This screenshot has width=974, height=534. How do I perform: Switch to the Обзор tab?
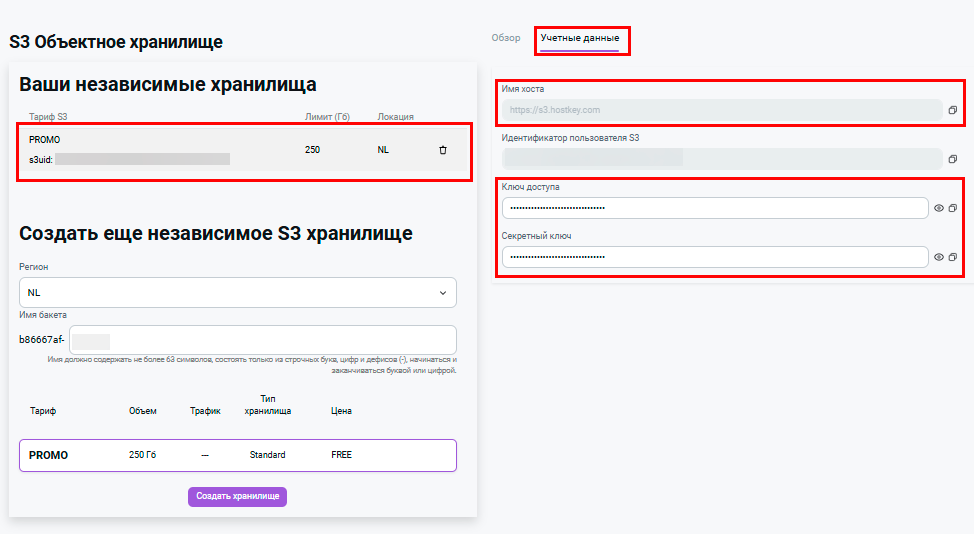pyautogui.click(x=506, y=38)
